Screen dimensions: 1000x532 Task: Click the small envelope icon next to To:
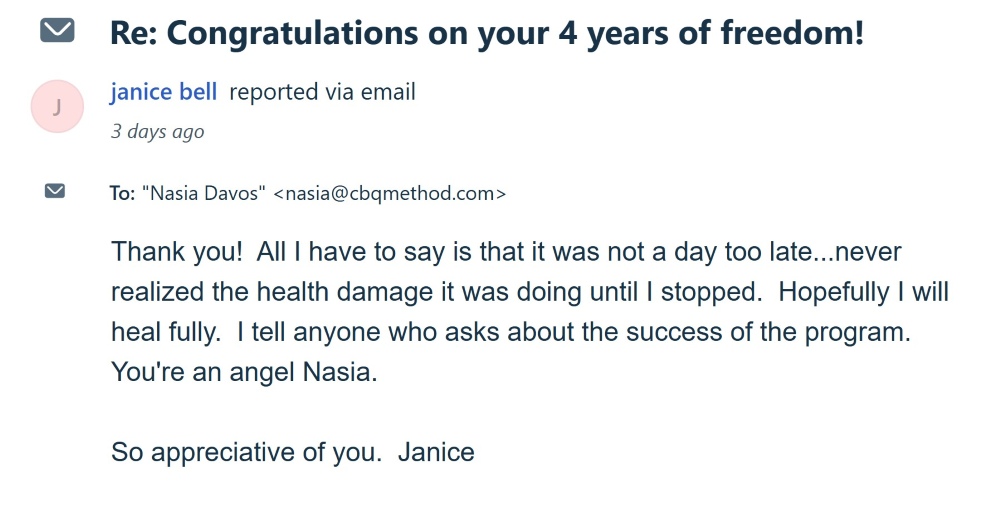tap(55, 191)
